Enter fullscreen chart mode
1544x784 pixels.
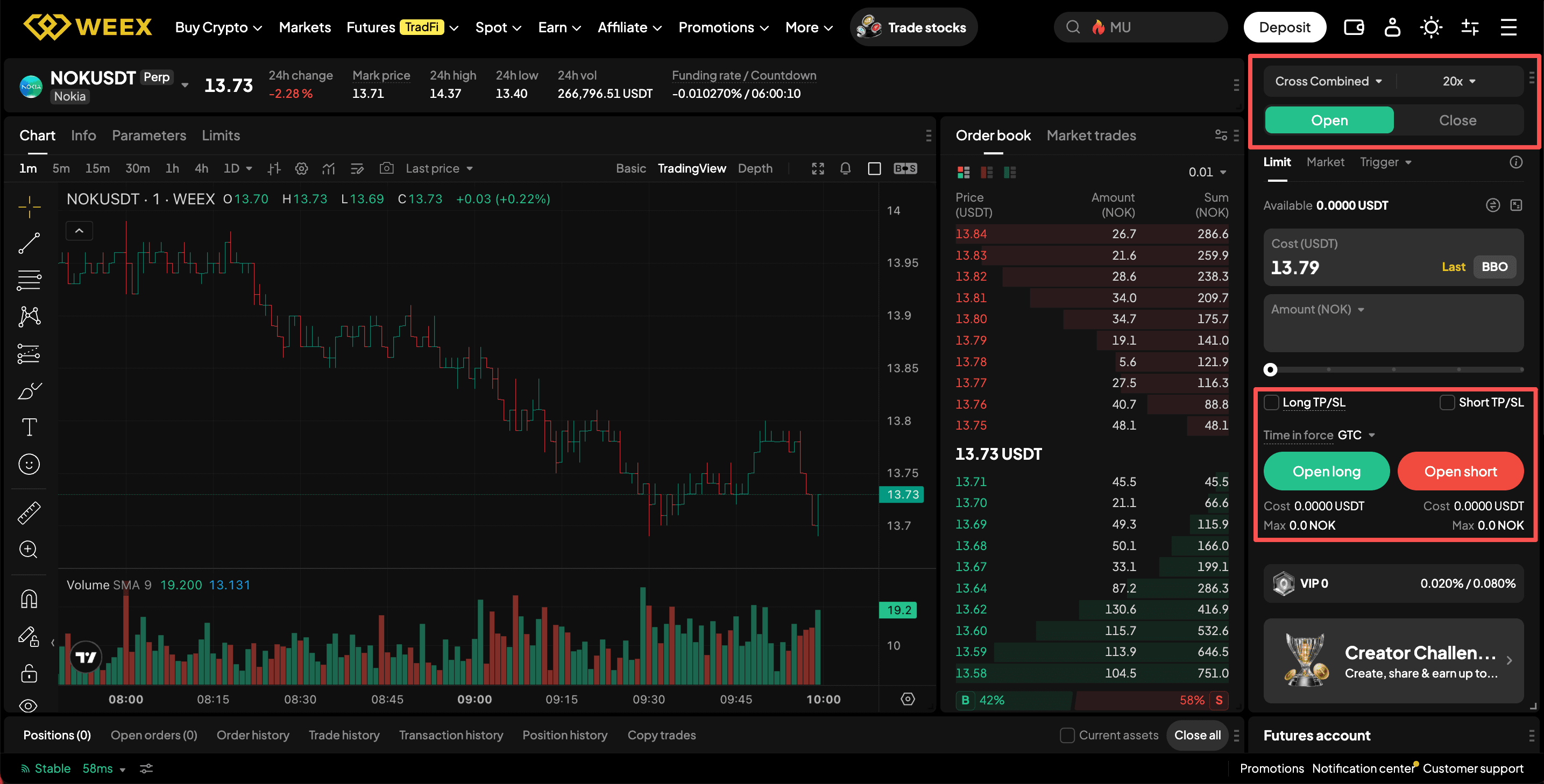click(818, 169)
